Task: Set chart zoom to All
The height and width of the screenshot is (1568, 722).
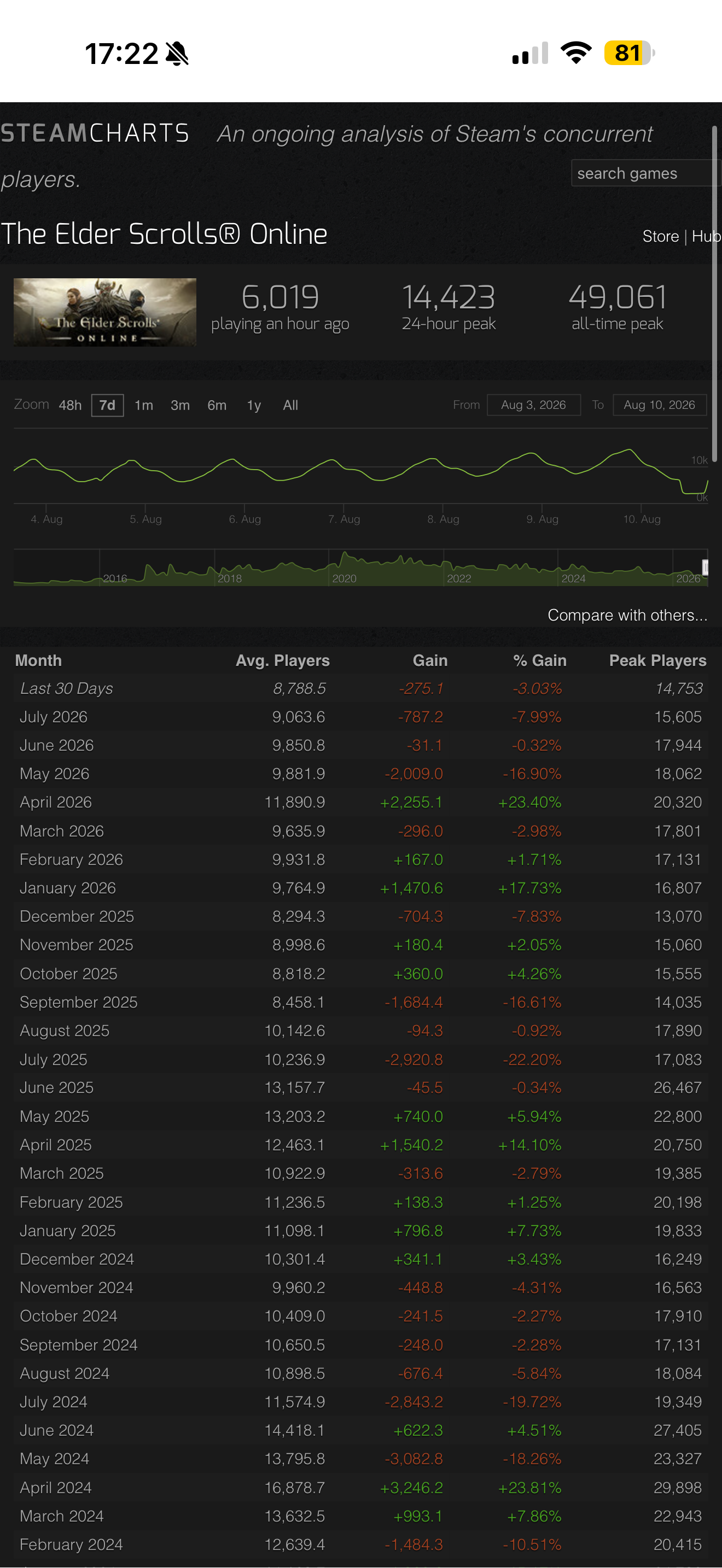Action: [x=290, y=405]
